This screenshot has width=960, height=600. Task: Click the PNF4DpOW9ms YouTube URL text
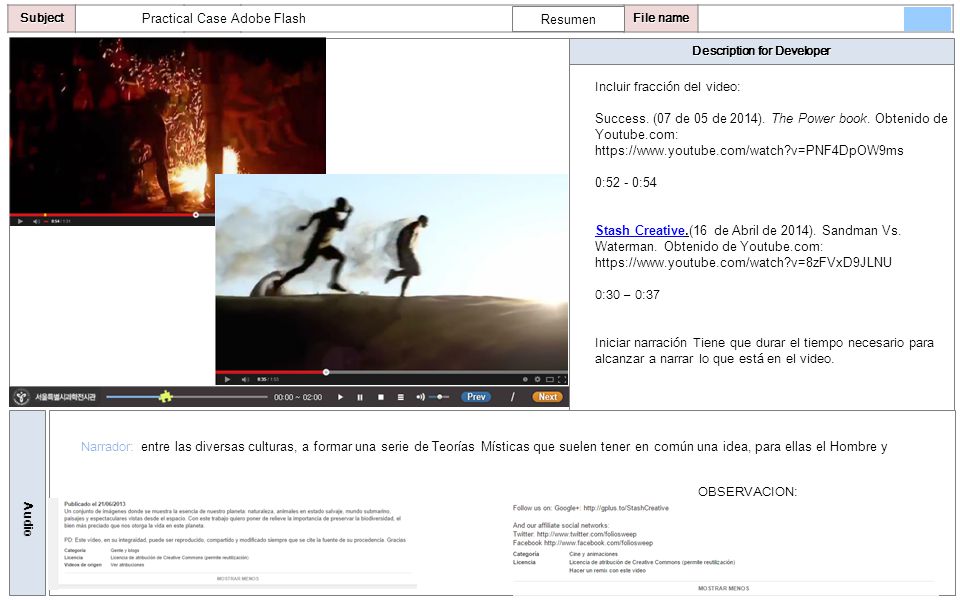749,151
